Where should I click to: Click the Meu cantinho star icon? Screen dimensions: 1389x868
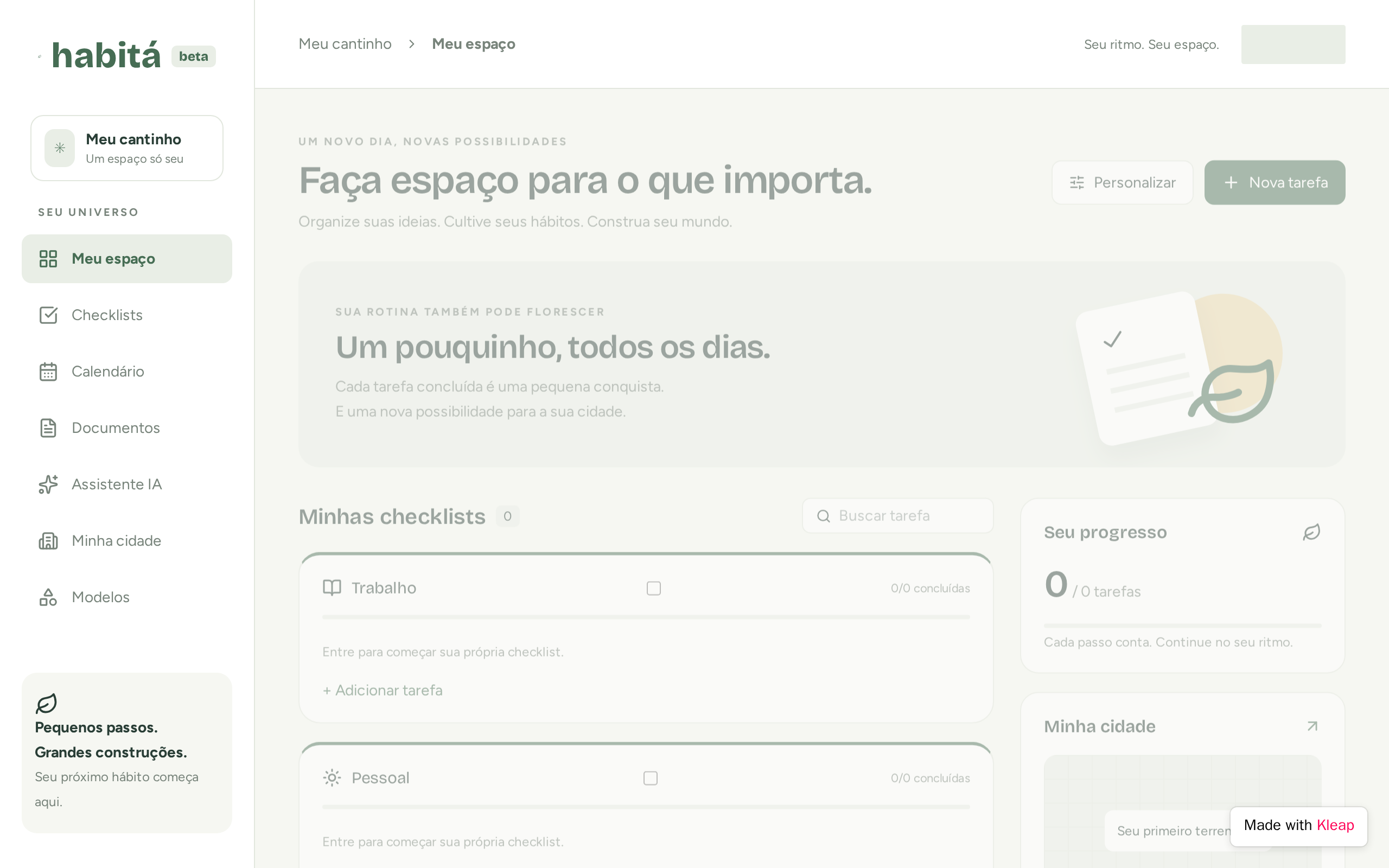[x=60, y=148]
